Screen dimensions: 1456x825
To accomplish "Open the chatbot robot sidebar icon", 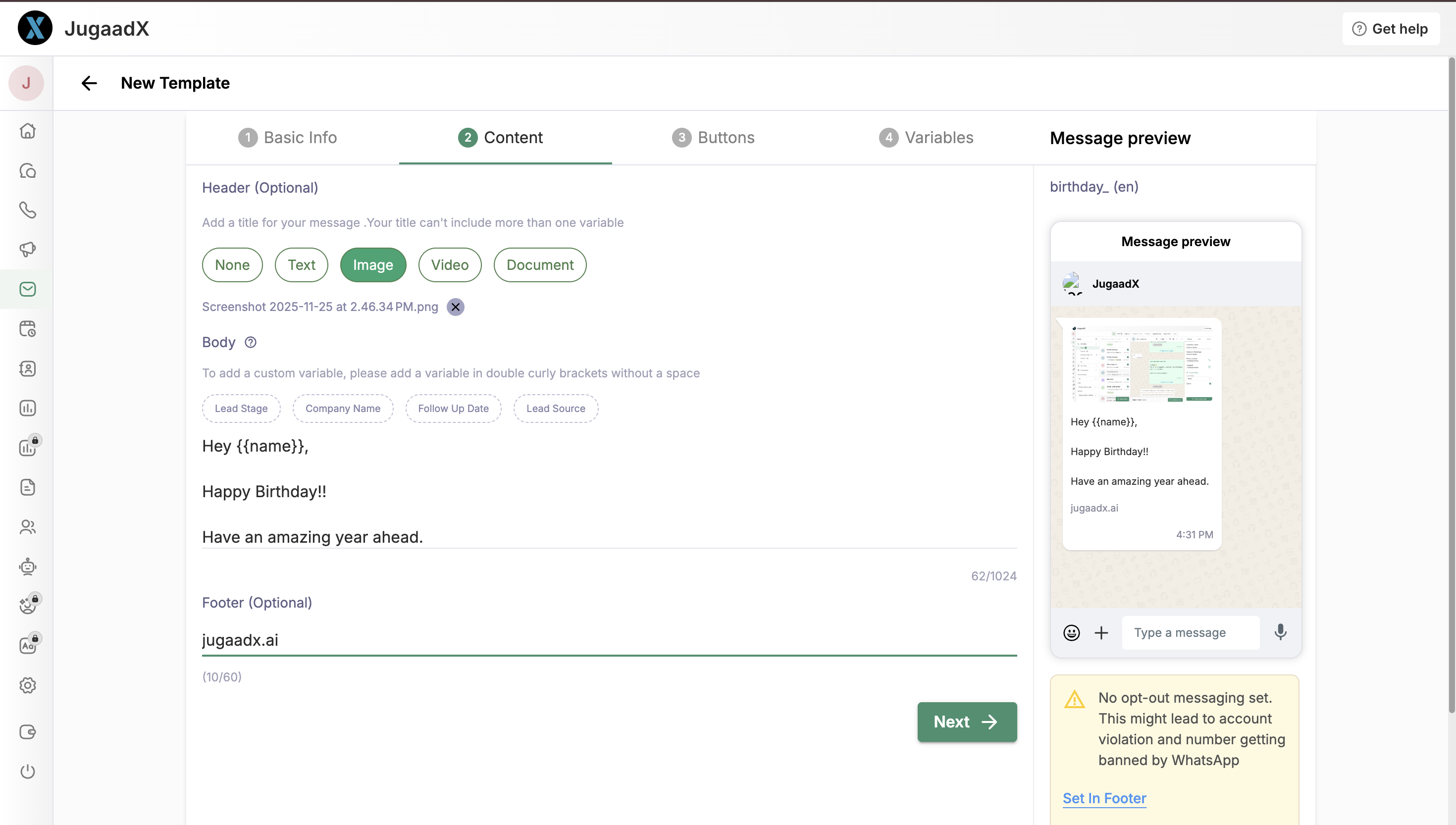I will pyautogui.click(x=27, y=567).
